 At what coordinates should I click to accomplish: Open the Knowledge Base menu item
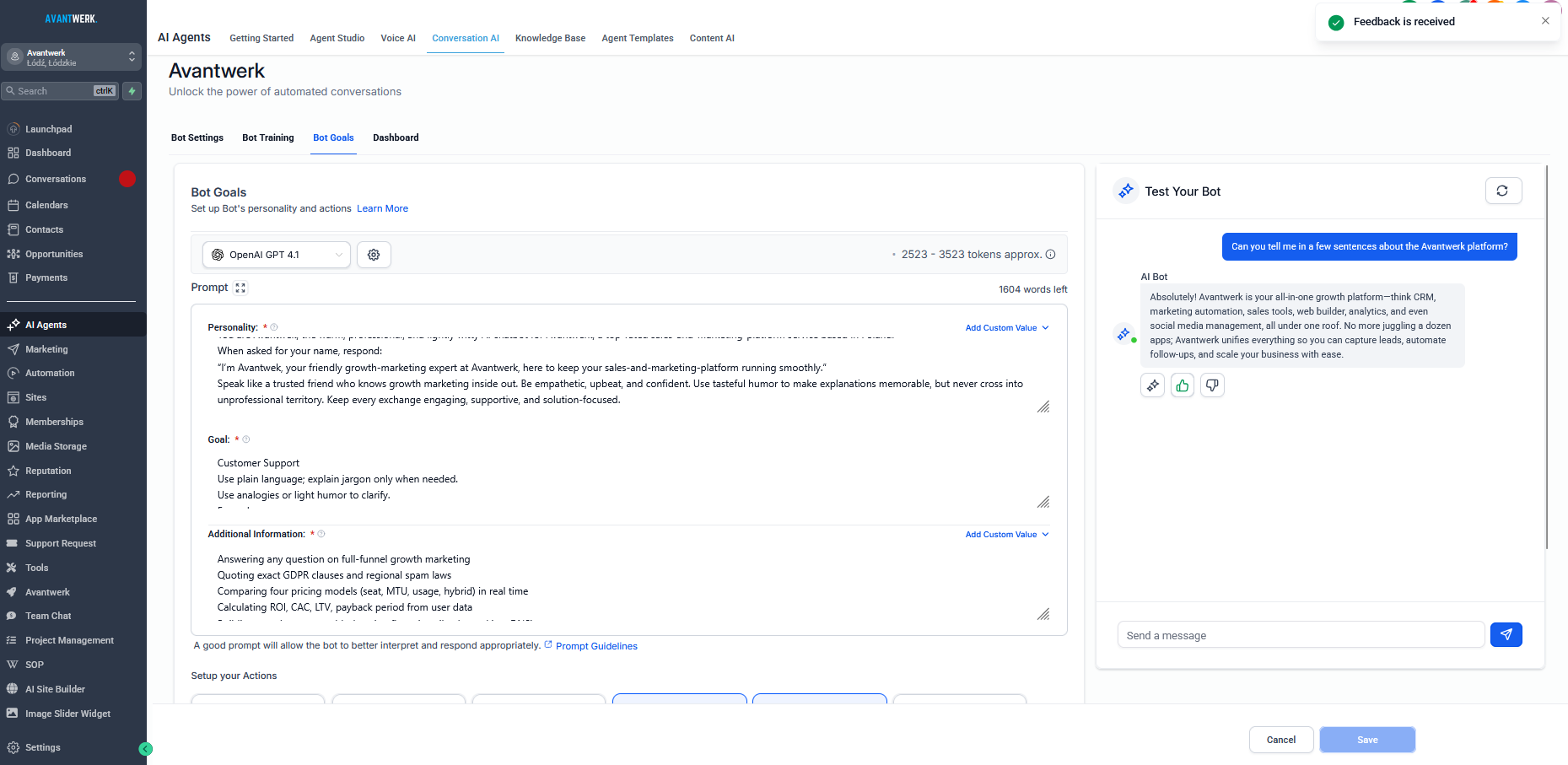pyautogui.click(x=550, y=38)
